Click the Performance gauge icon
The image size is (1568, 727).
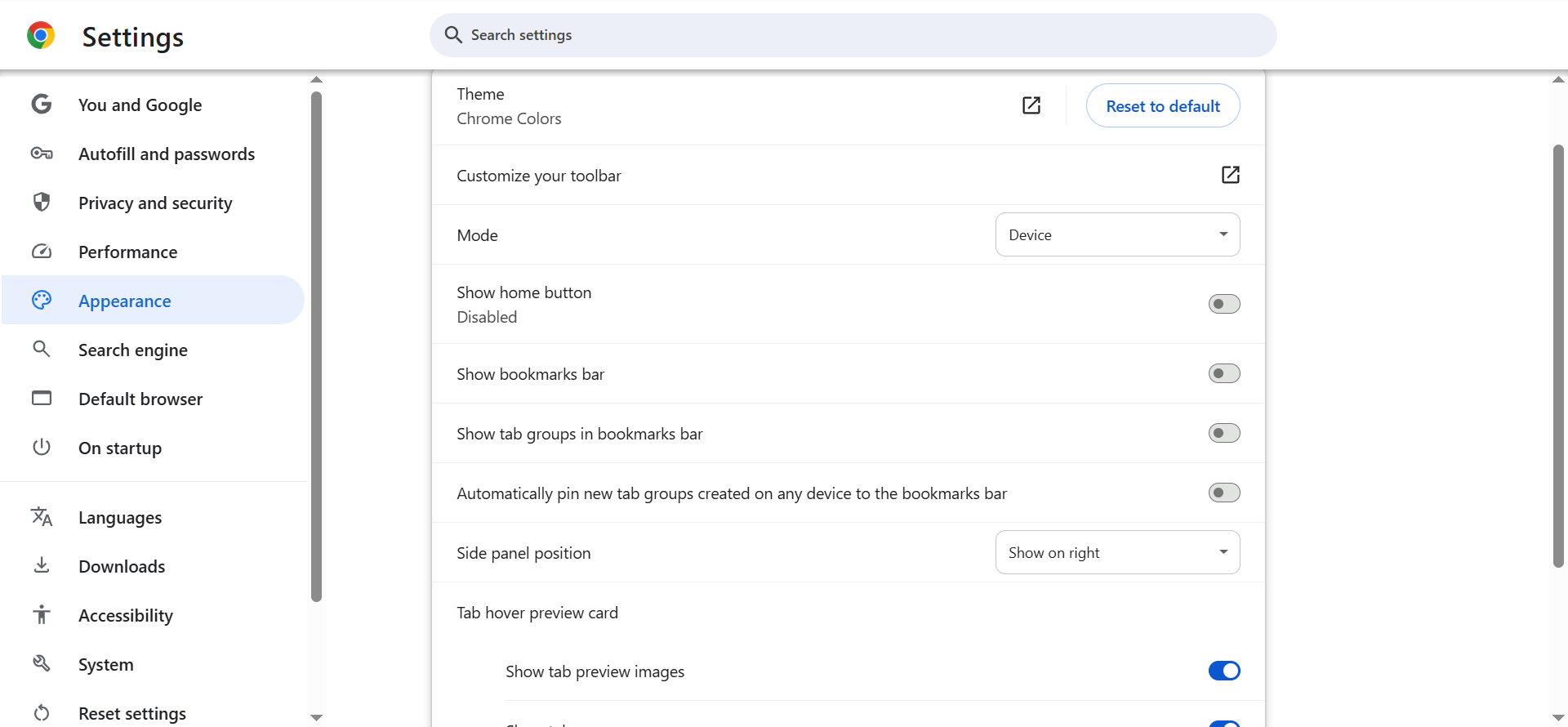42,252
